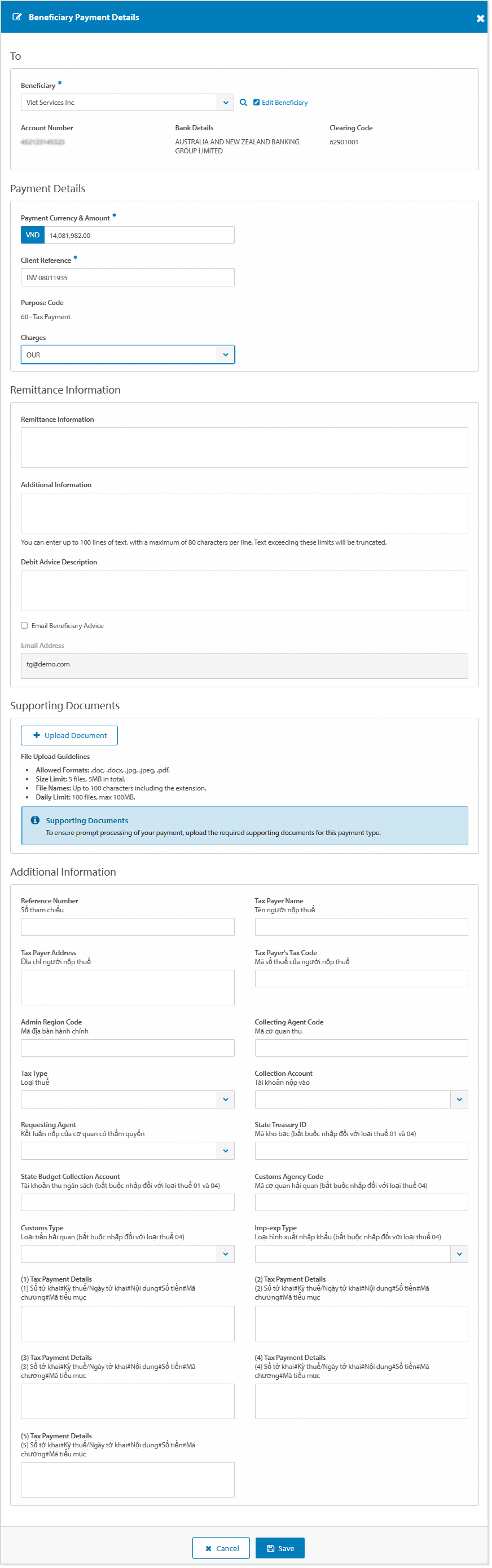Click the edit icon in the dialog header
The image size is (492, 1568).
tap(17, 17)
